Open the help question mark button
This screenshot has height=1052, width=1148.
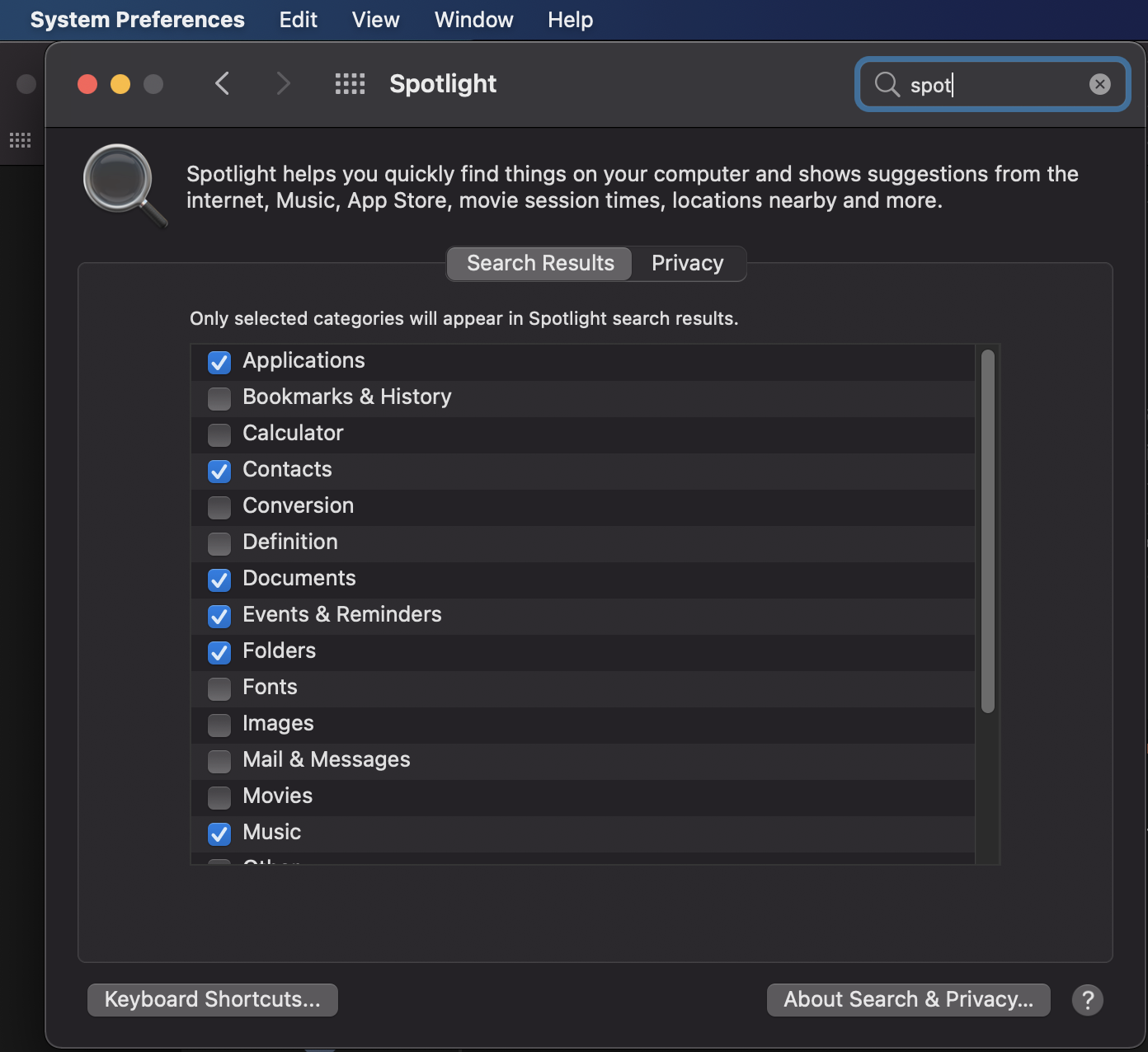1087,1000
